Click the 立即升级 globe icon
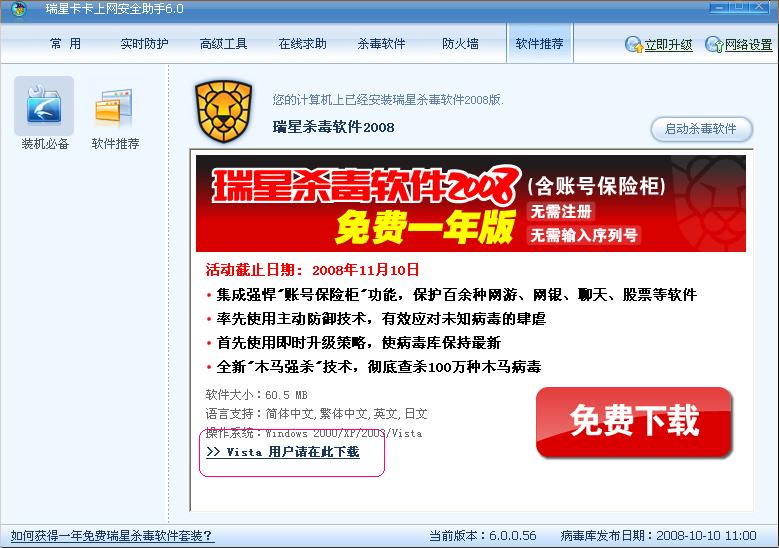The image size is (779, 548). [x=634, y=44]
